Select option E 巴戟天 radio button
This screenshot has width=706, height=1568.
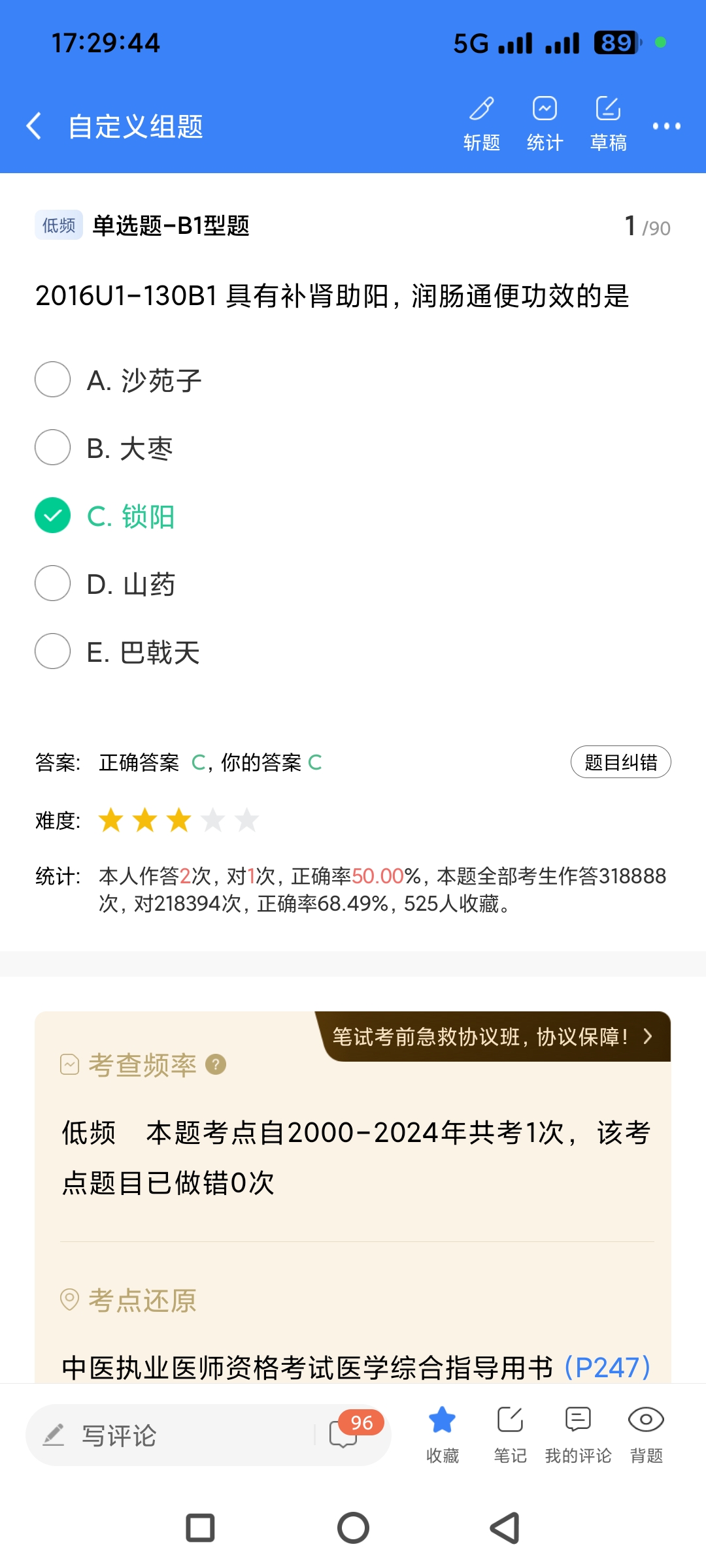pos(53,651)
